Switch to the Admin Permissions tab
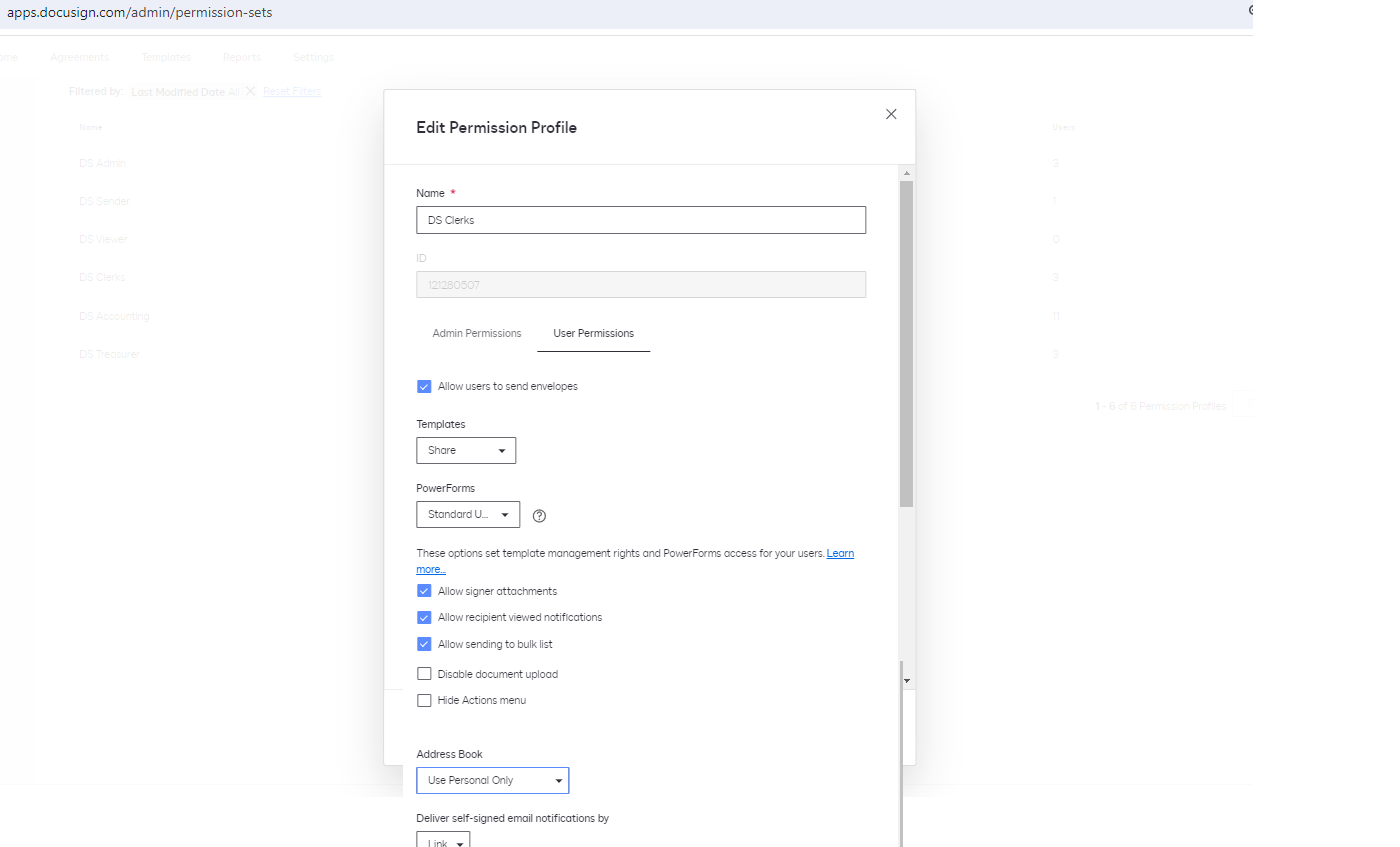 click(x=477, y=333)
